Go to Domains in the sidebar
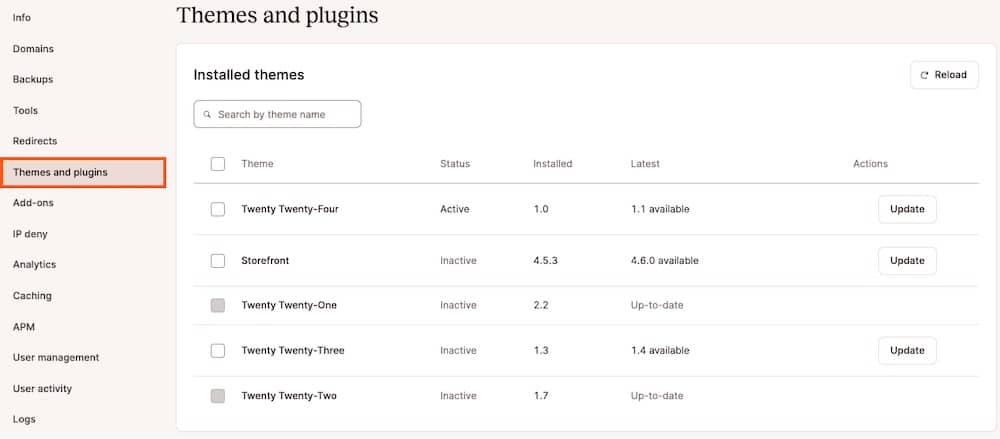Image resolution: width=1000 pixels, height=439 pixels. (x=33, y=49)
